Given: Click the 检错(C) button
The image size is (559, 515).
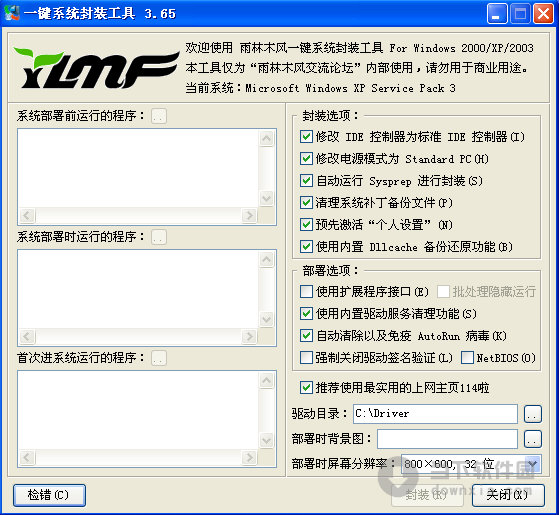Looking at the screenshot, I should point(49,495).
